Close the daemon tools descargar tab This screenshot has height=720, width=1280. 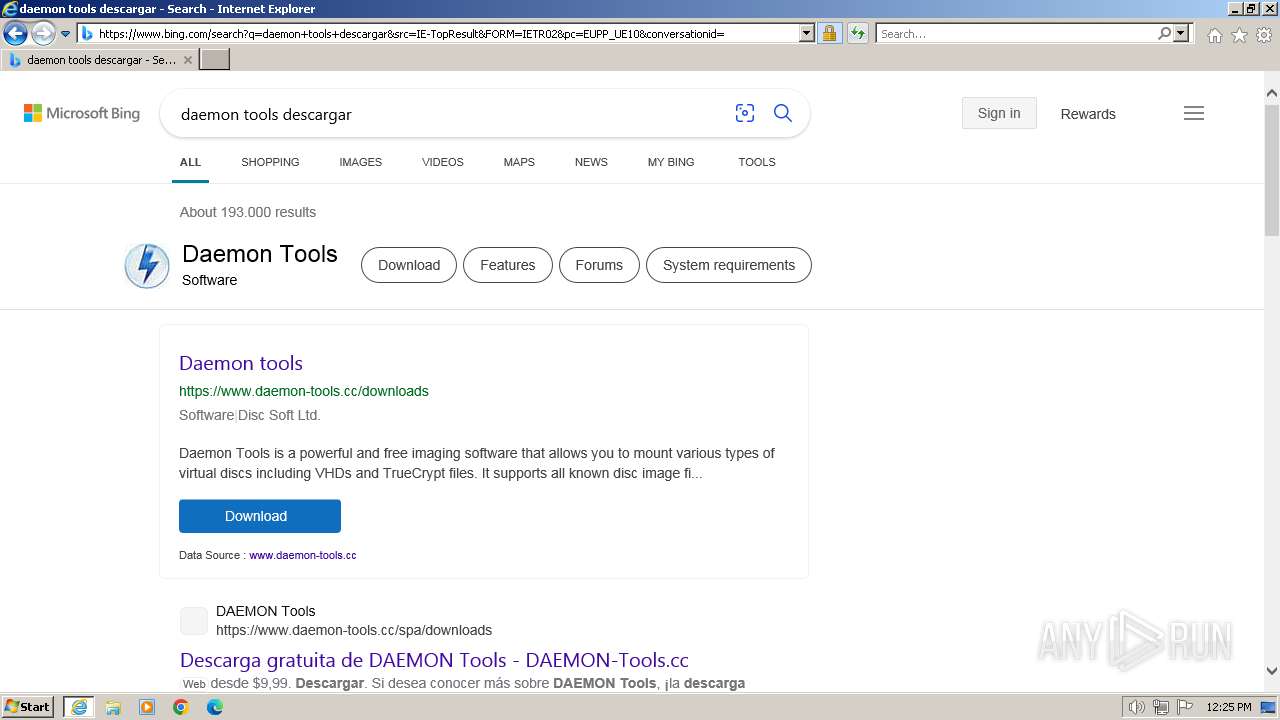188,60
